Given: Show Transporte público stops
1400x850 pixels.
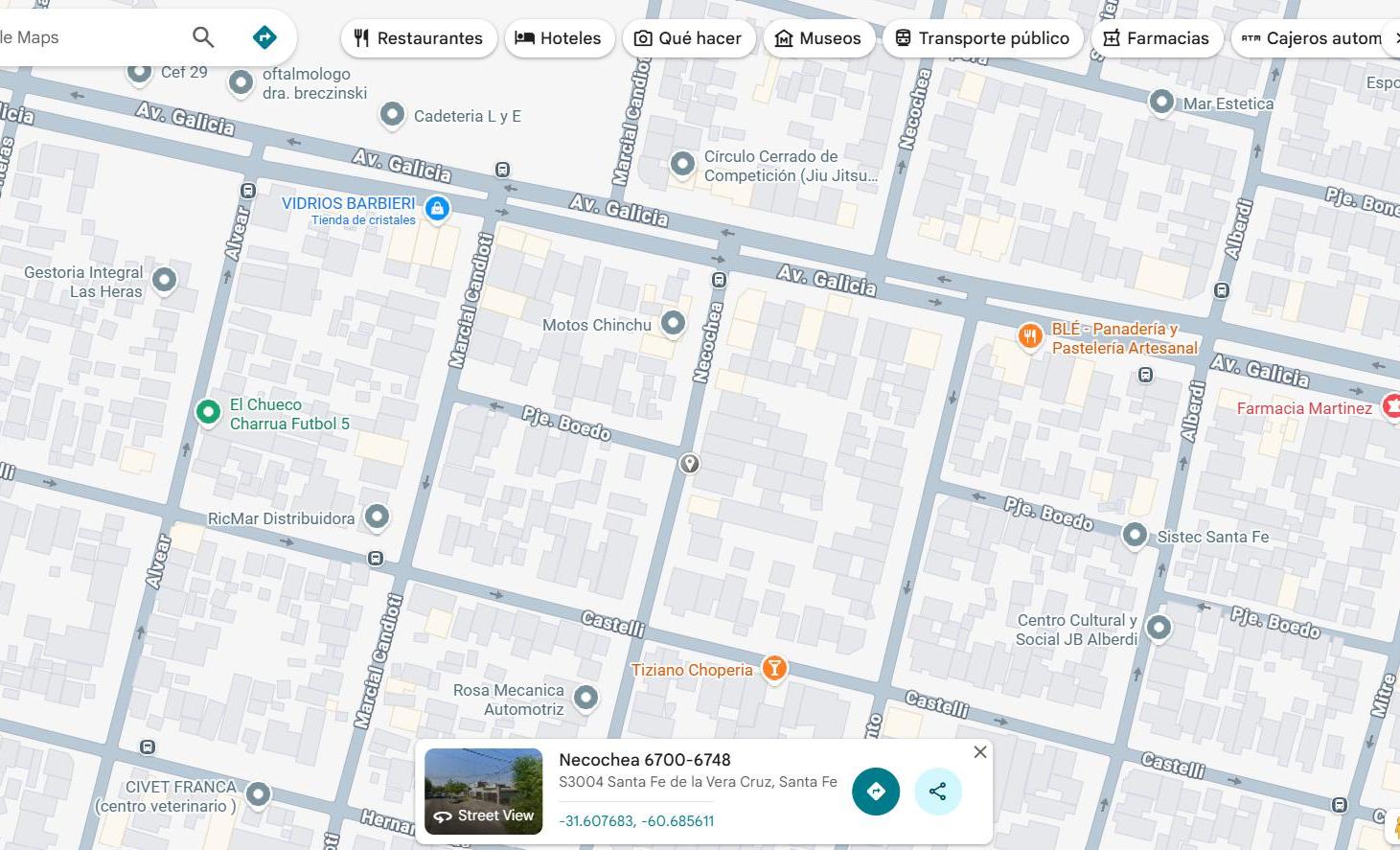Looking at the screenshot, I should pos(982,38).
